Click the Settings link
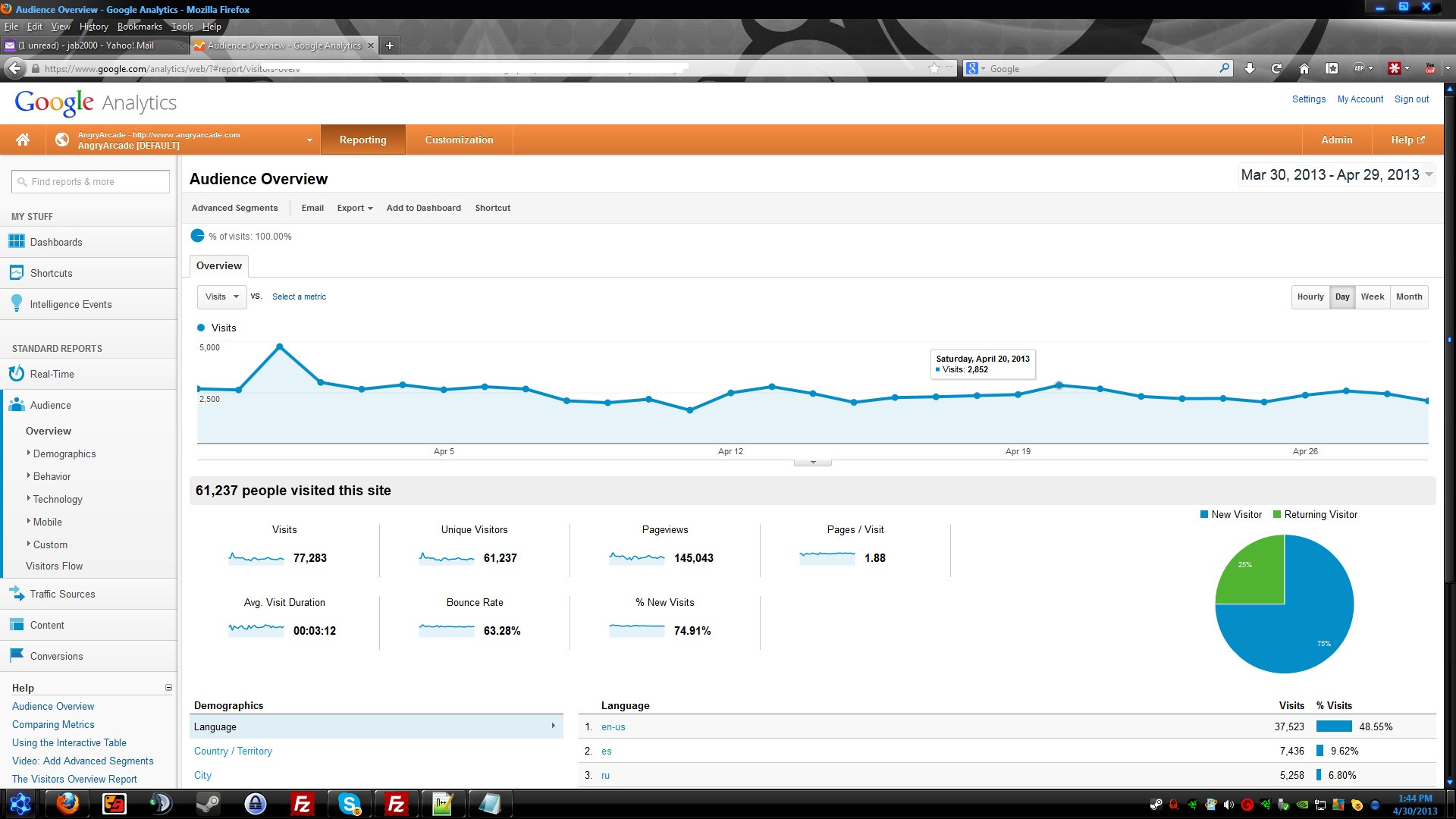 tap(1309, 99)
